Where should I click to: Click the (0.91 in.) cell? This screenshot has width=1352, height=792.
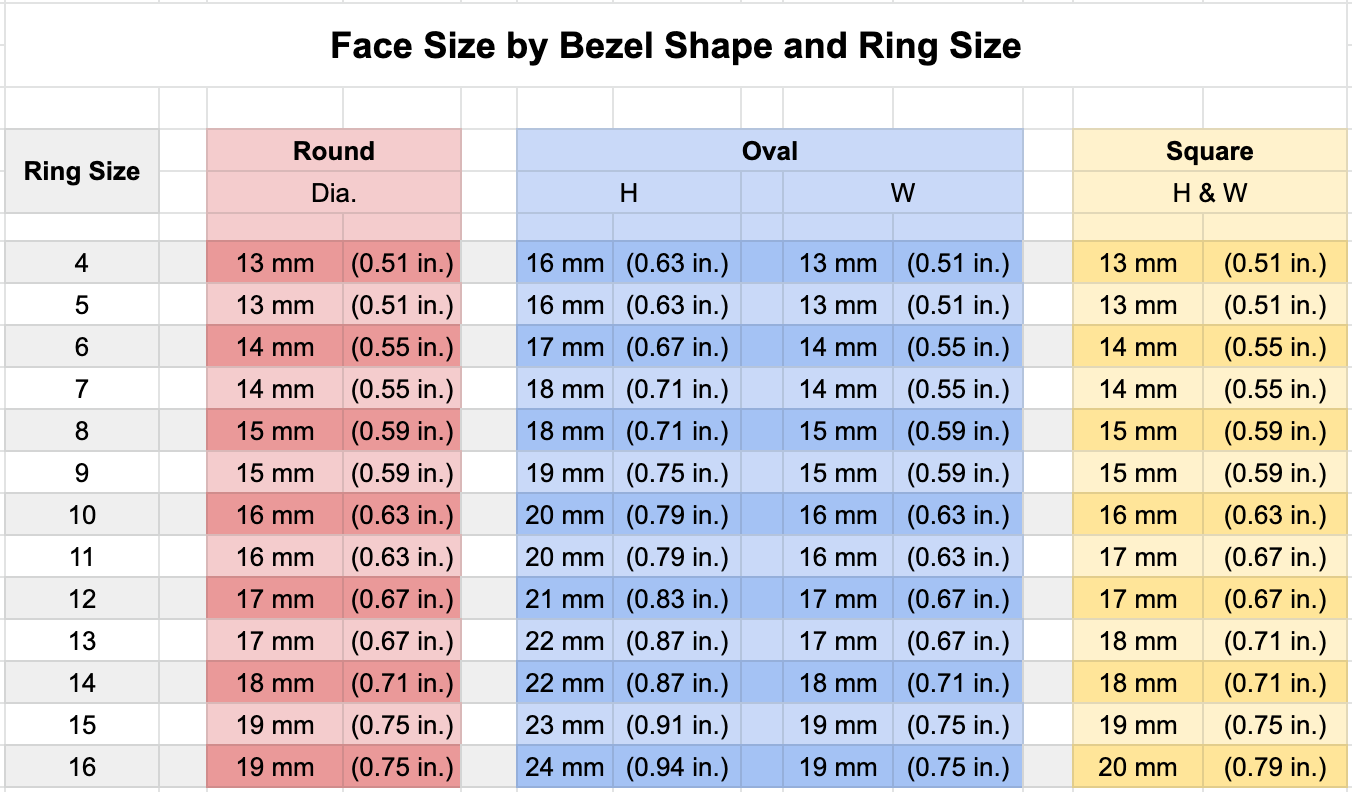(x=677, y=725)
